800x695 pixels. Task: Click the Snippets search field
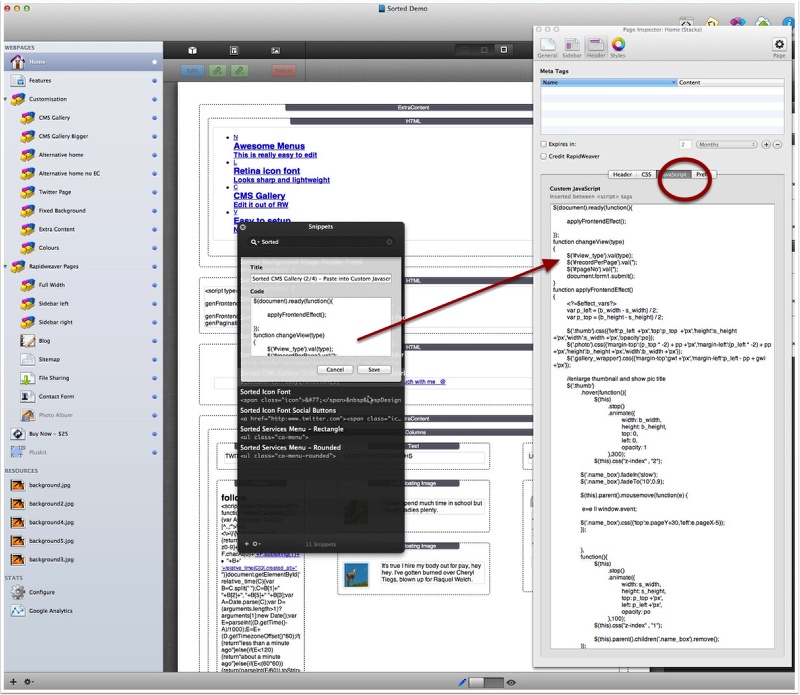[321, 242]
